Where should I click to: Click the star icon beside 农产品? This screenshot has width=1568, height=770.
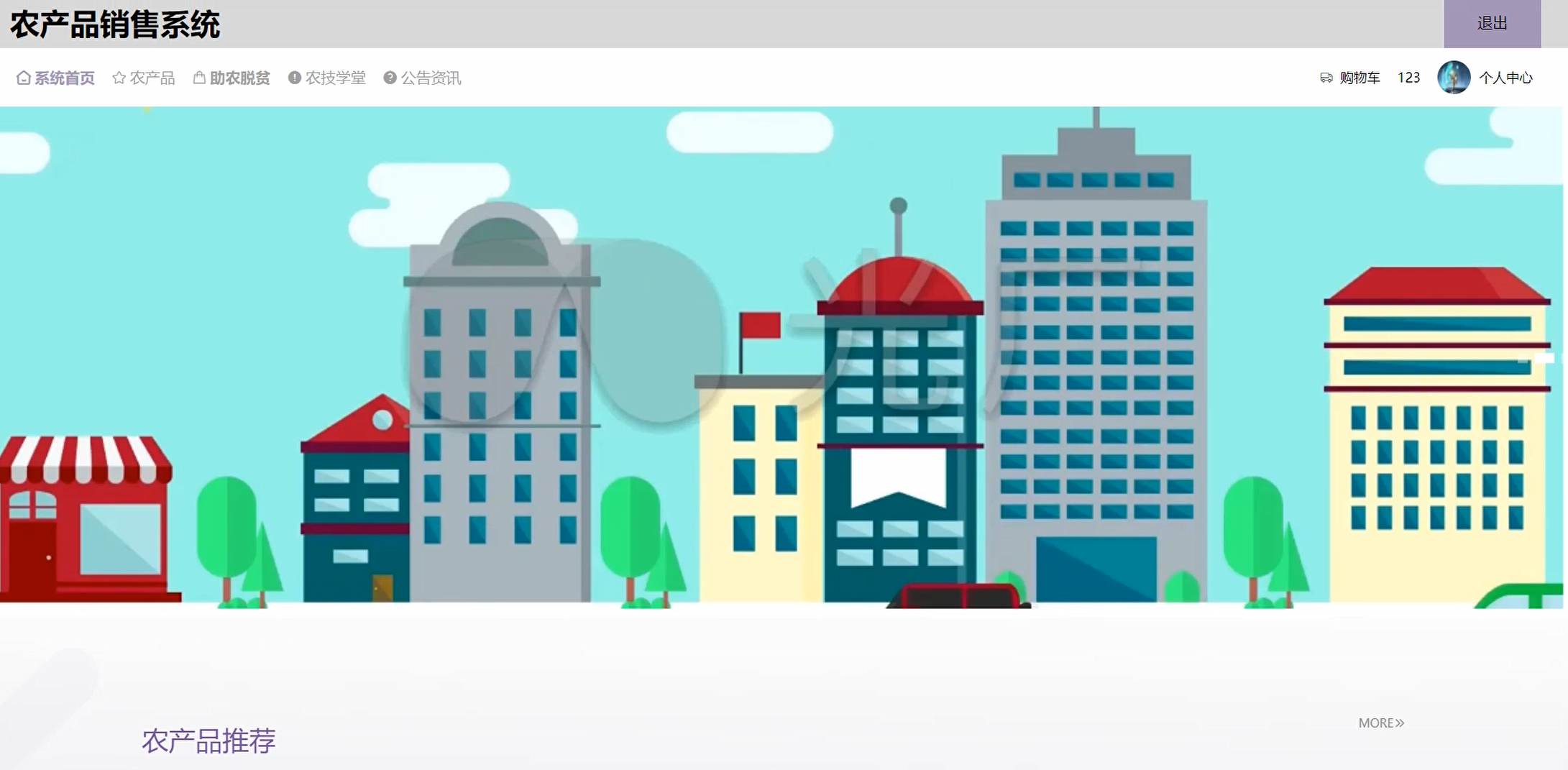click(x=119, y=78)
